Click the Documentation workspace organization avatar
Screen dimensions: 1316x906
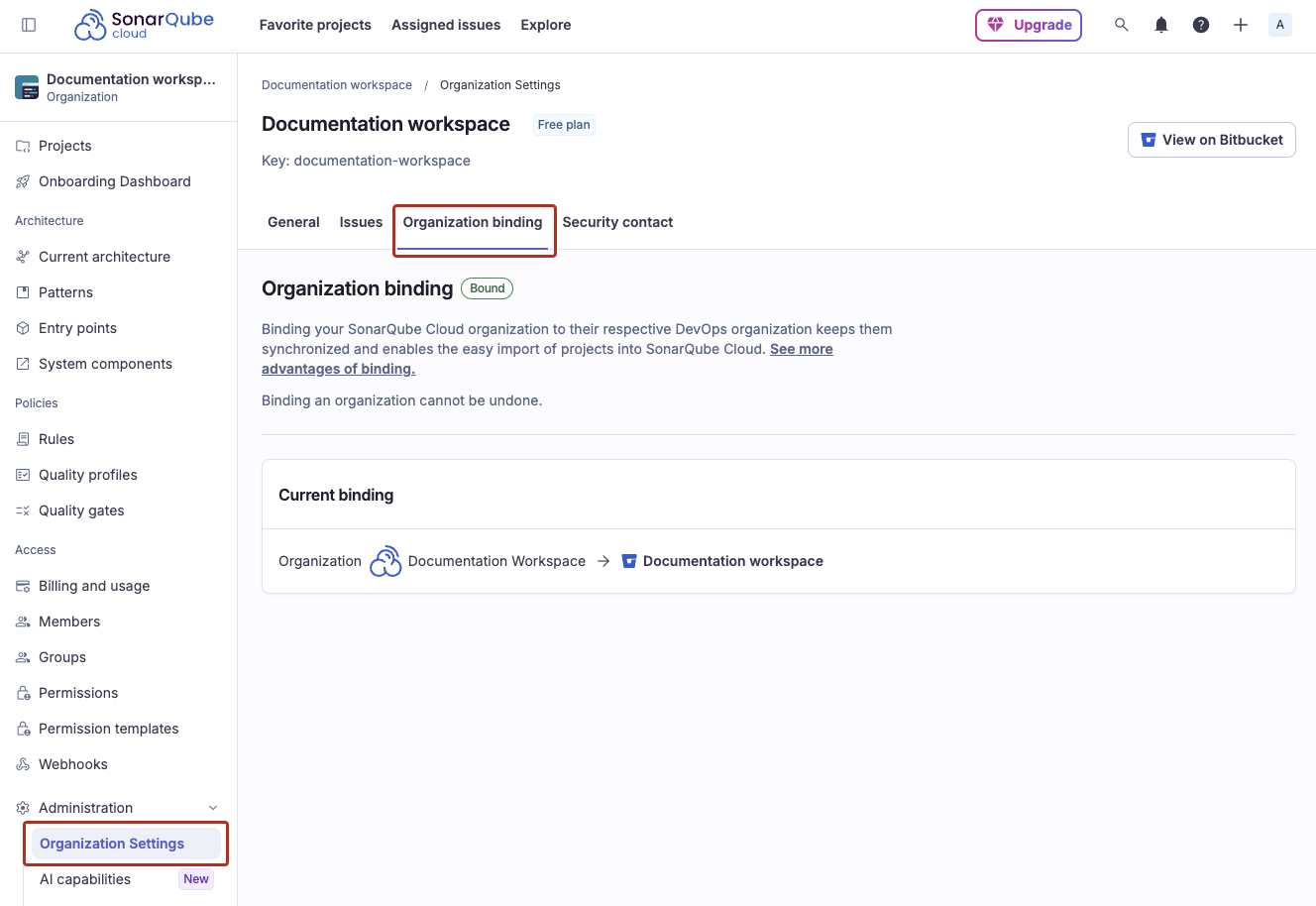(x=27, y=87)
